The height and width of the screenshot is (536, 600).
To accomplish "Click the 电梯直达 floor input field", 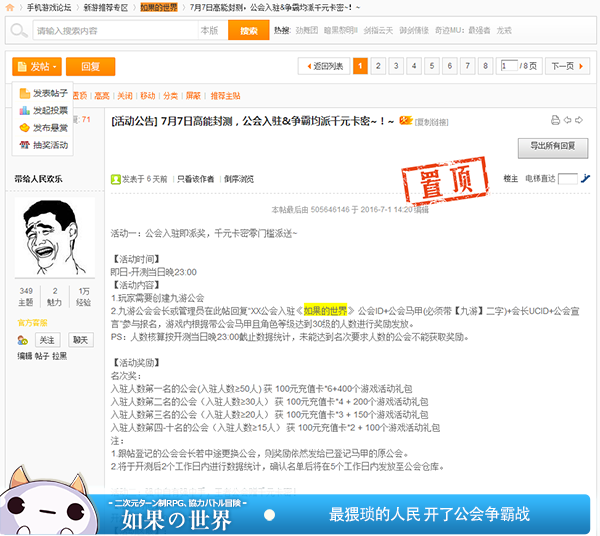I will [568, 179].
